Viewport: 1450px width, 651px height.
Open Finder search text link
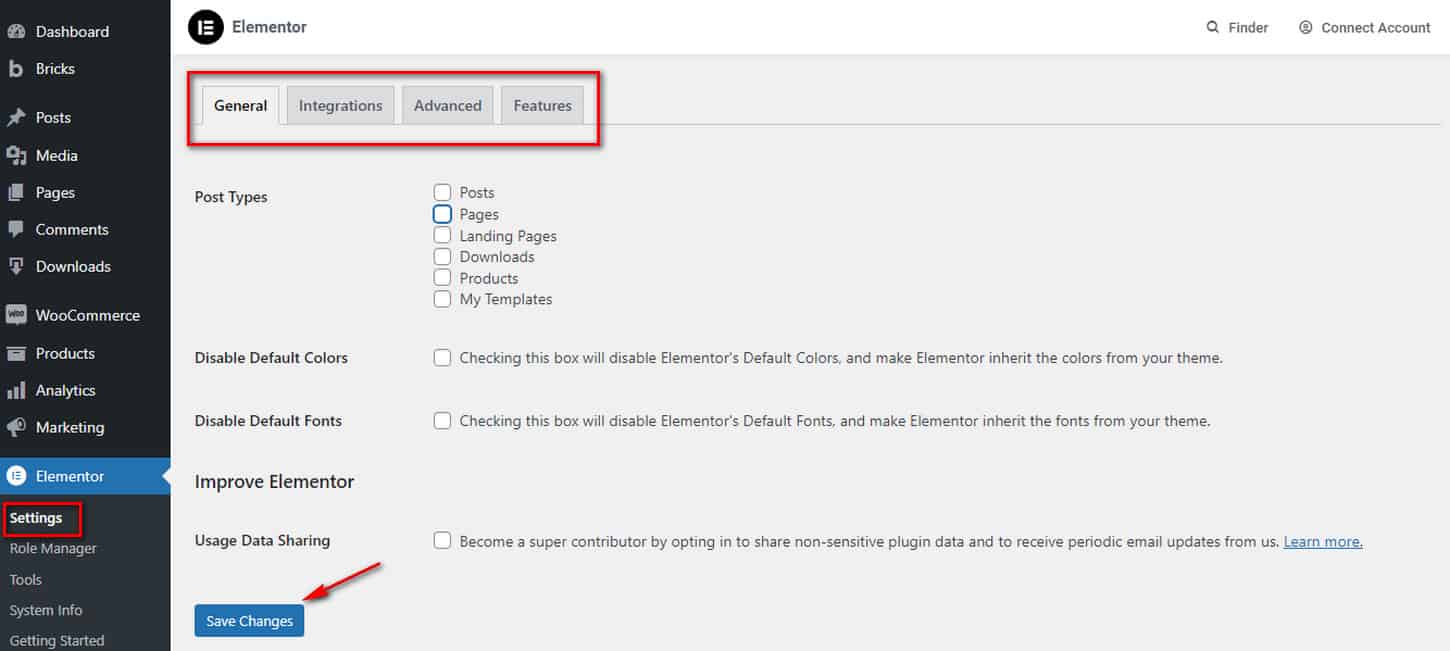coord(1248,28)
